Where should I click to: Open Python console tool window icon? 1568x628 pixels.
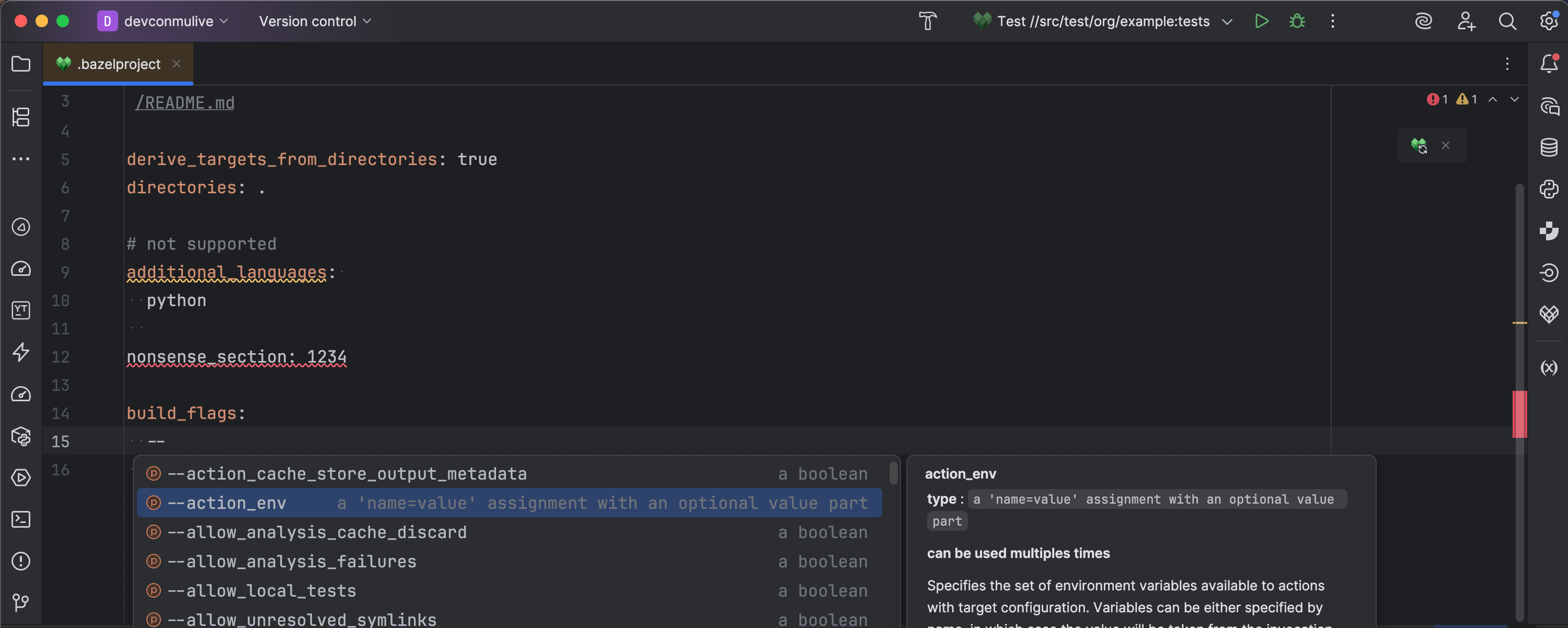(1549, 189)
